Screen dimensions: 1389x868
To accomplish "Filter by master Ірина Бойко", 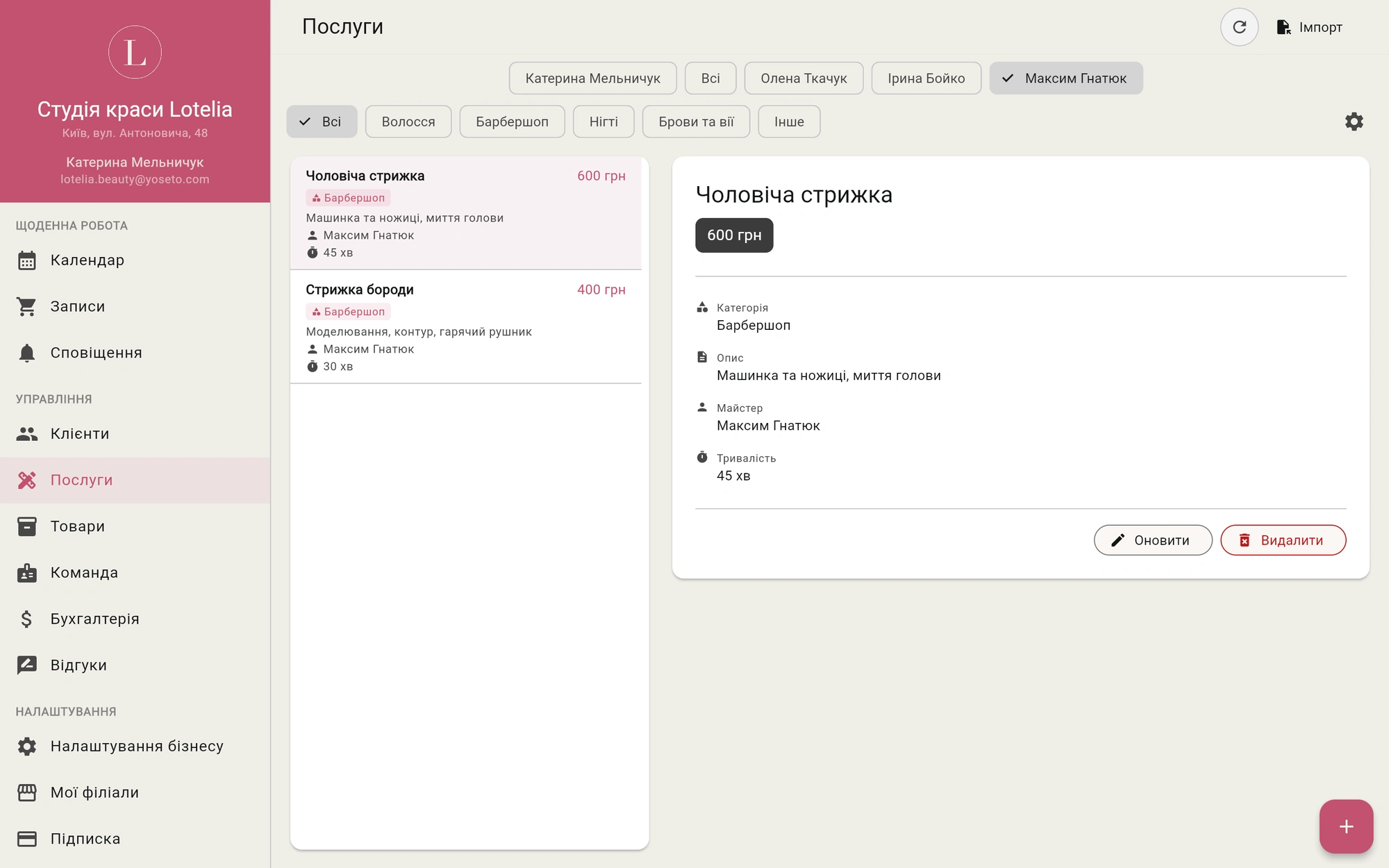I will [926, 78].
